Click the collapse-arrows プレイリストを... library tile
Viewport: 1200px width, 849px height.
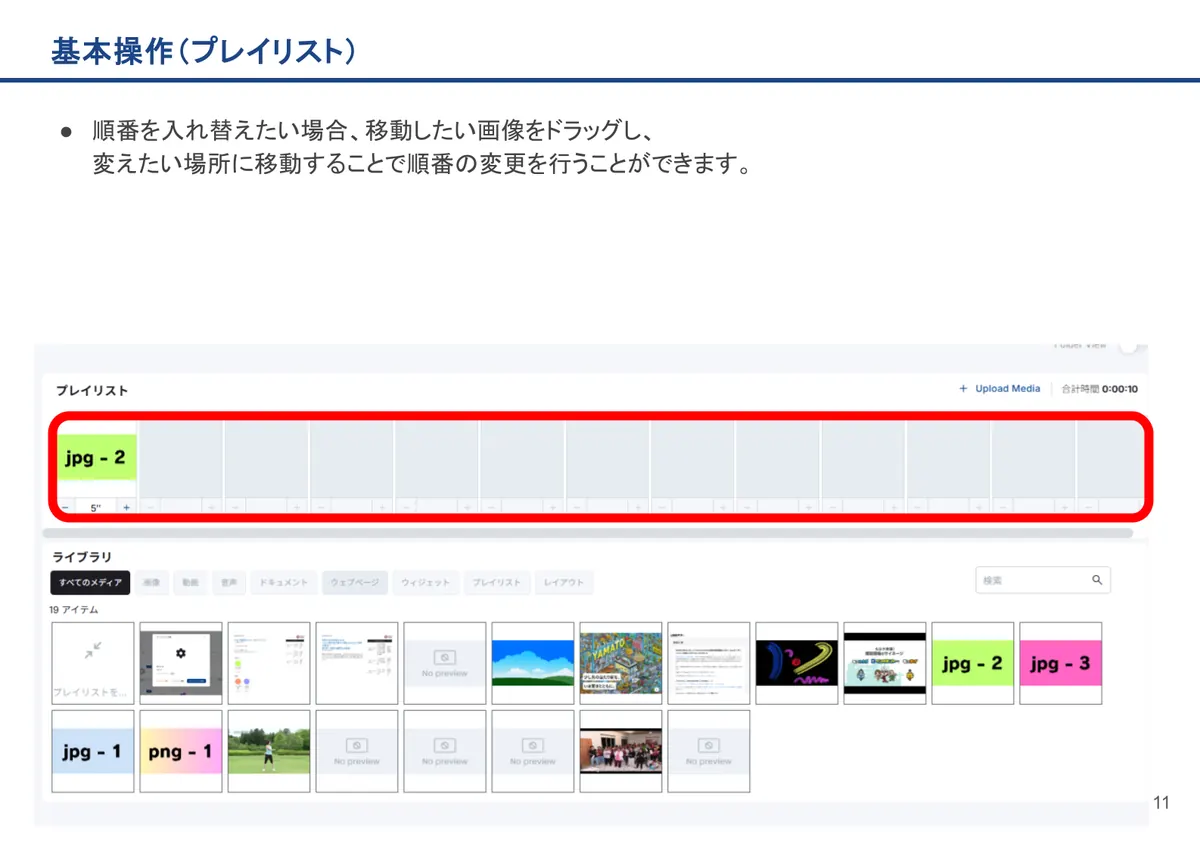(x=92, y=663)
